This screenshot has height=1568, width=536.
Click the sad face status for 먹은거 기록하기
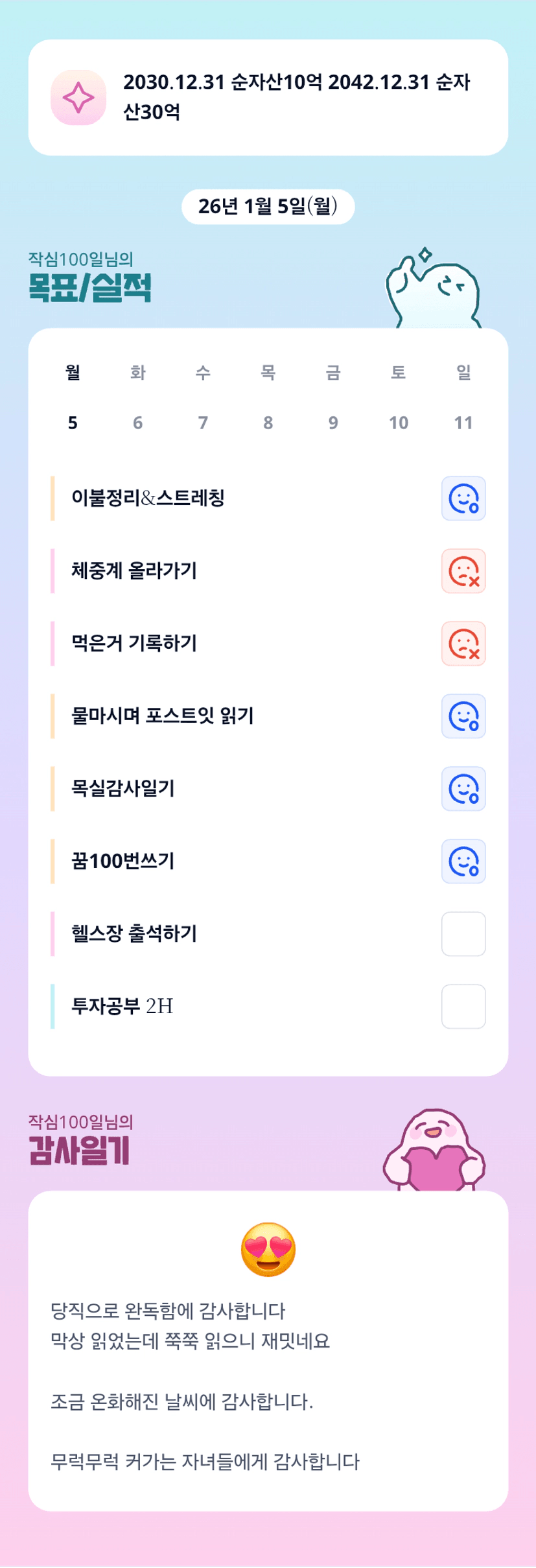point(463,644)
